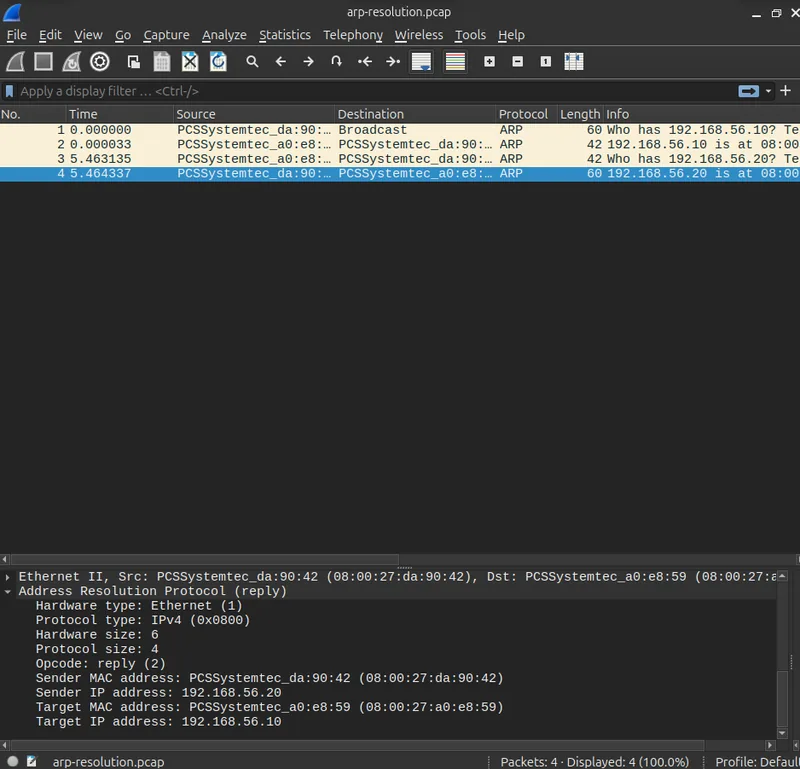The image size is (800, 769).
Task: Select packet 4 at time 5.464337
Action: [400, 173]
